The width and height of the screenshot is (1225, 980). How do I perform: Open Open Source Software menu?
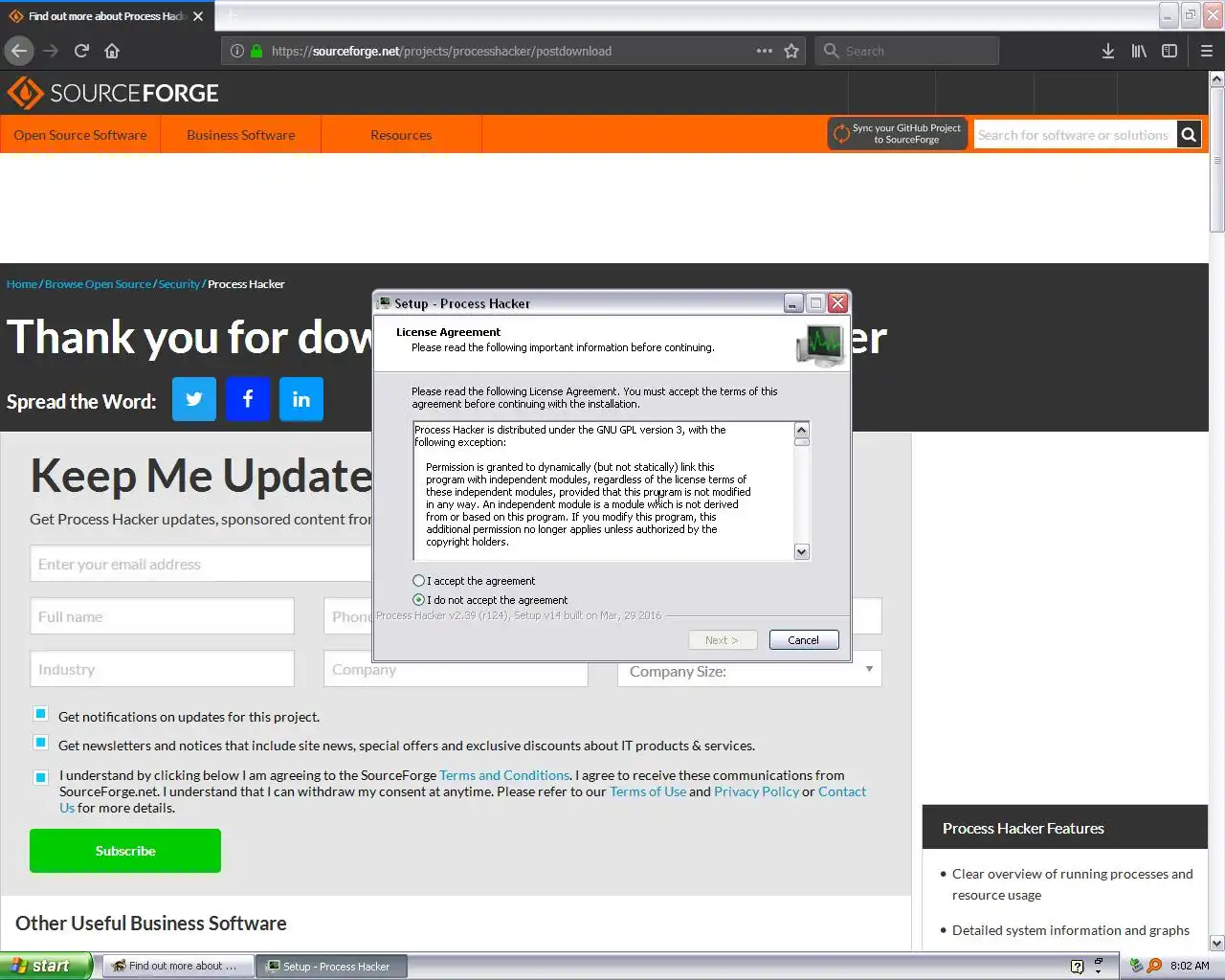(80, 135)
